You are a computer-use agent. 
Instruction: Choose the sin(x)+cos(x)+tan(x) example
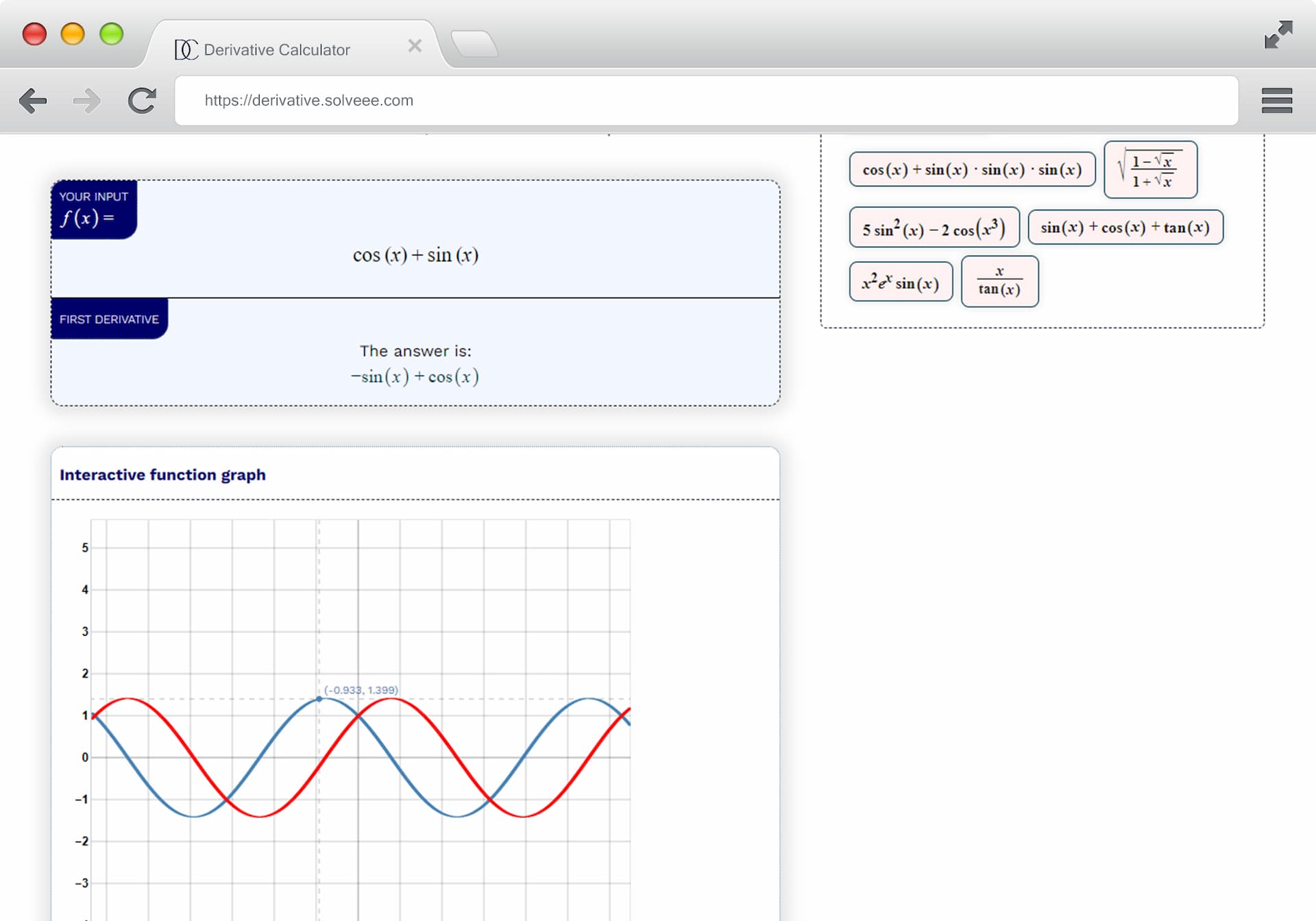point(1125,228)
